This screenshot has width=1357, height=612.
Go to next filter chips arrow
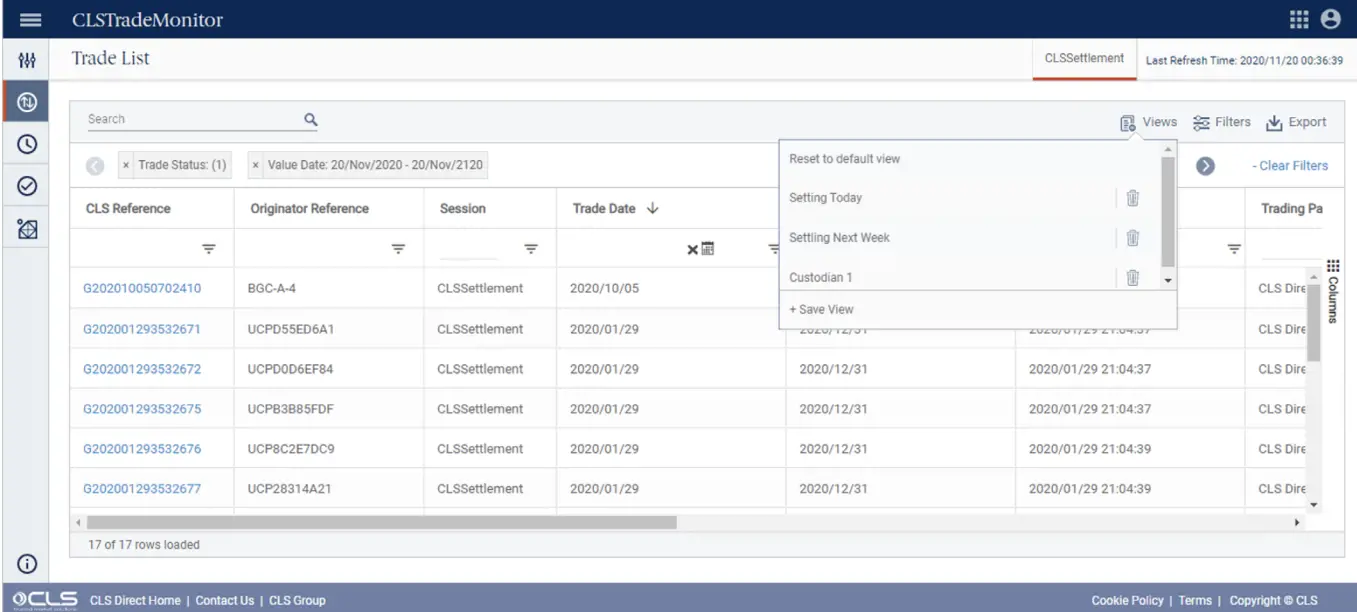pos(1205,166)
